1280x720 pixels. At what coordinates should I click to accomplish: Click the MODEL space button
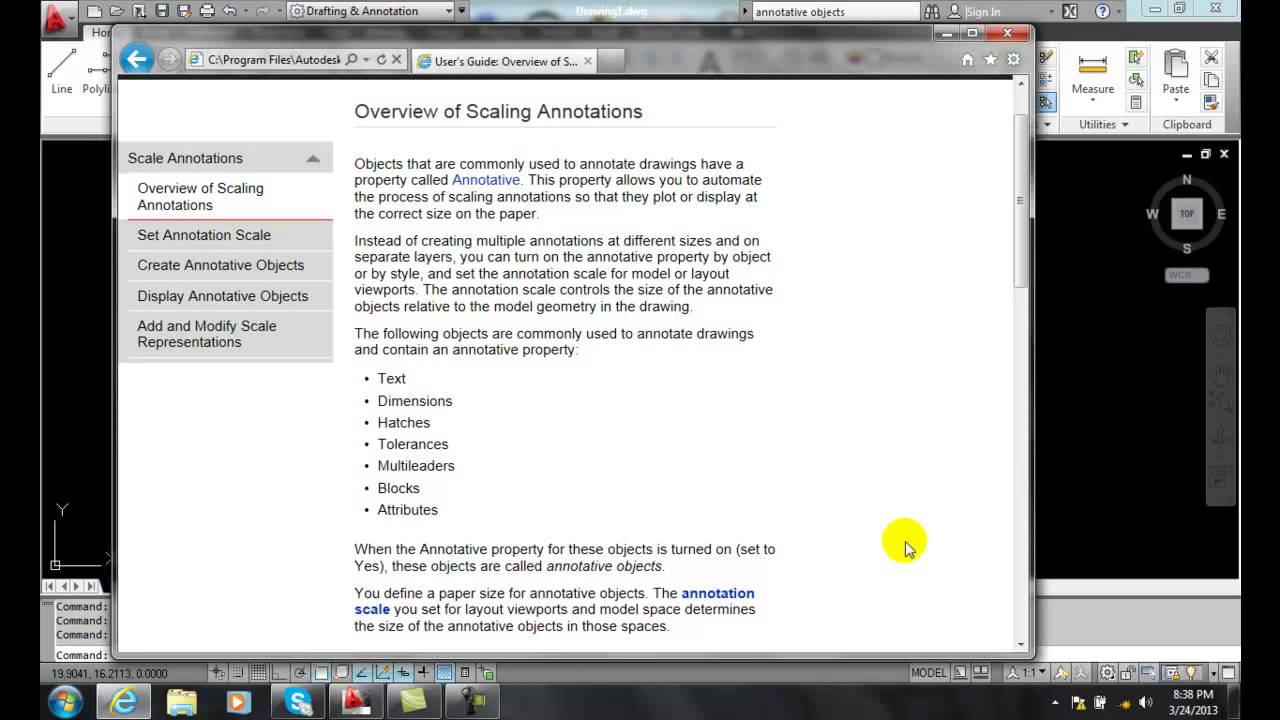[929, 673]
